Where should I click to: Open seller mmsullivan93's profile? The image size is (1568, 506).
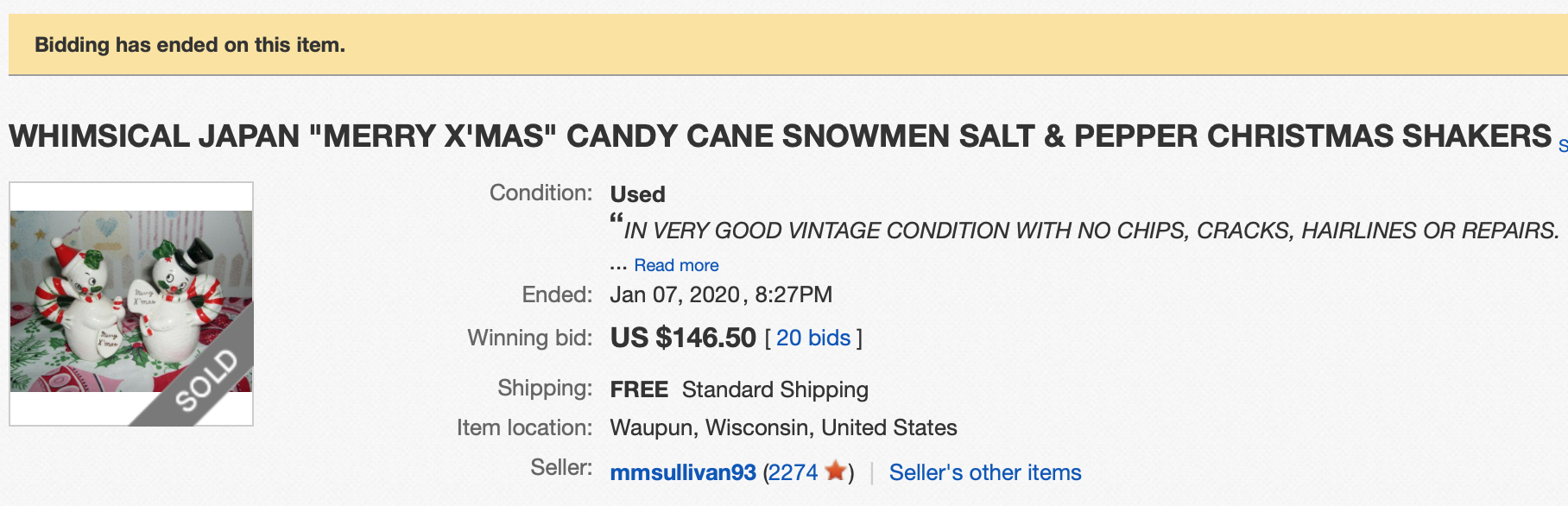pos(683,473)
